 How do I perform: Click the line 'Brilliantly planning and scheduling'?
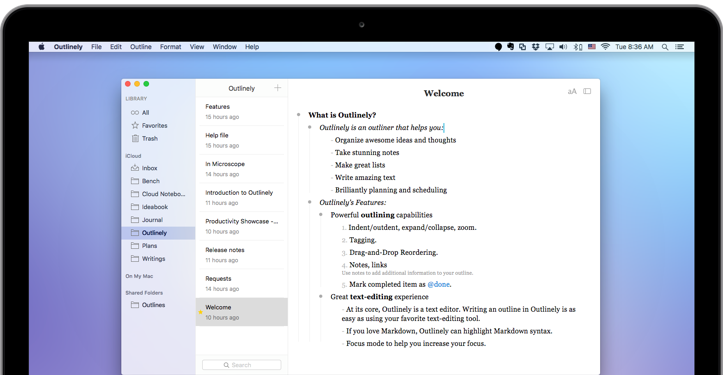point(391,190)
